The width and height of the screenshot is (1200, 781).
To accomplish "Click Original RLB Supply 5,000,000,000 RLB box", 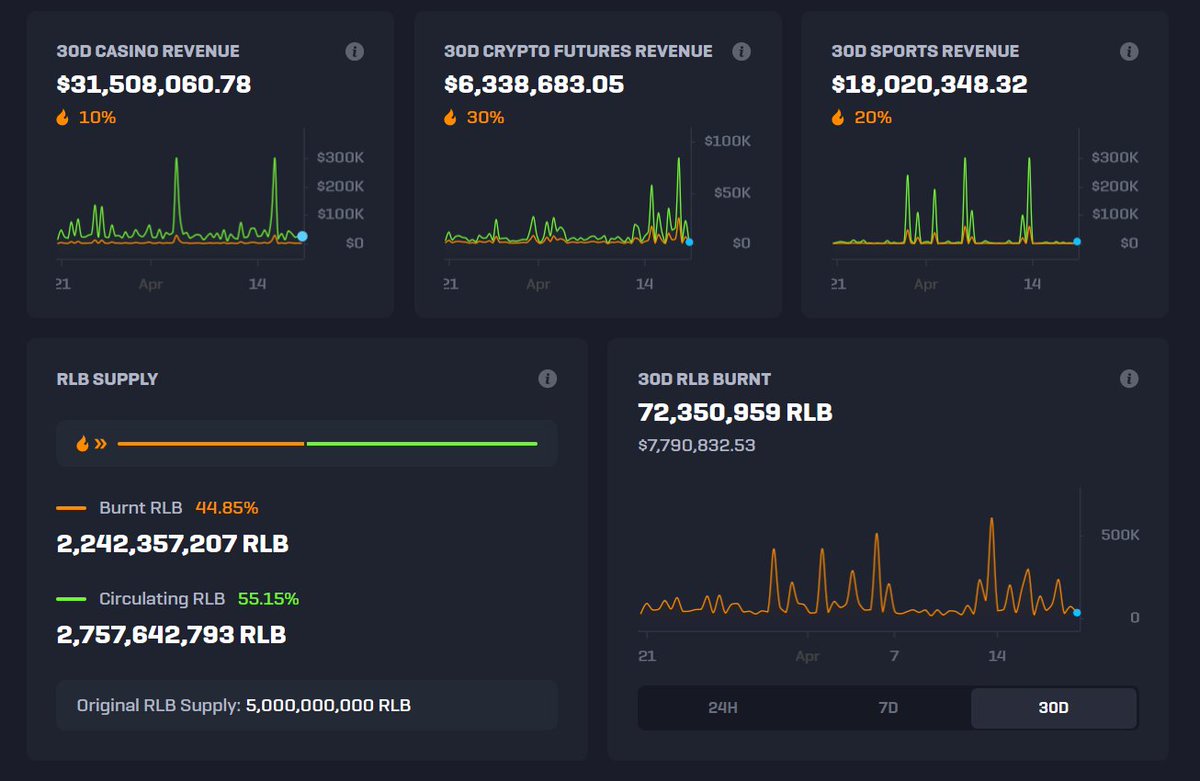I will (307, 705).
